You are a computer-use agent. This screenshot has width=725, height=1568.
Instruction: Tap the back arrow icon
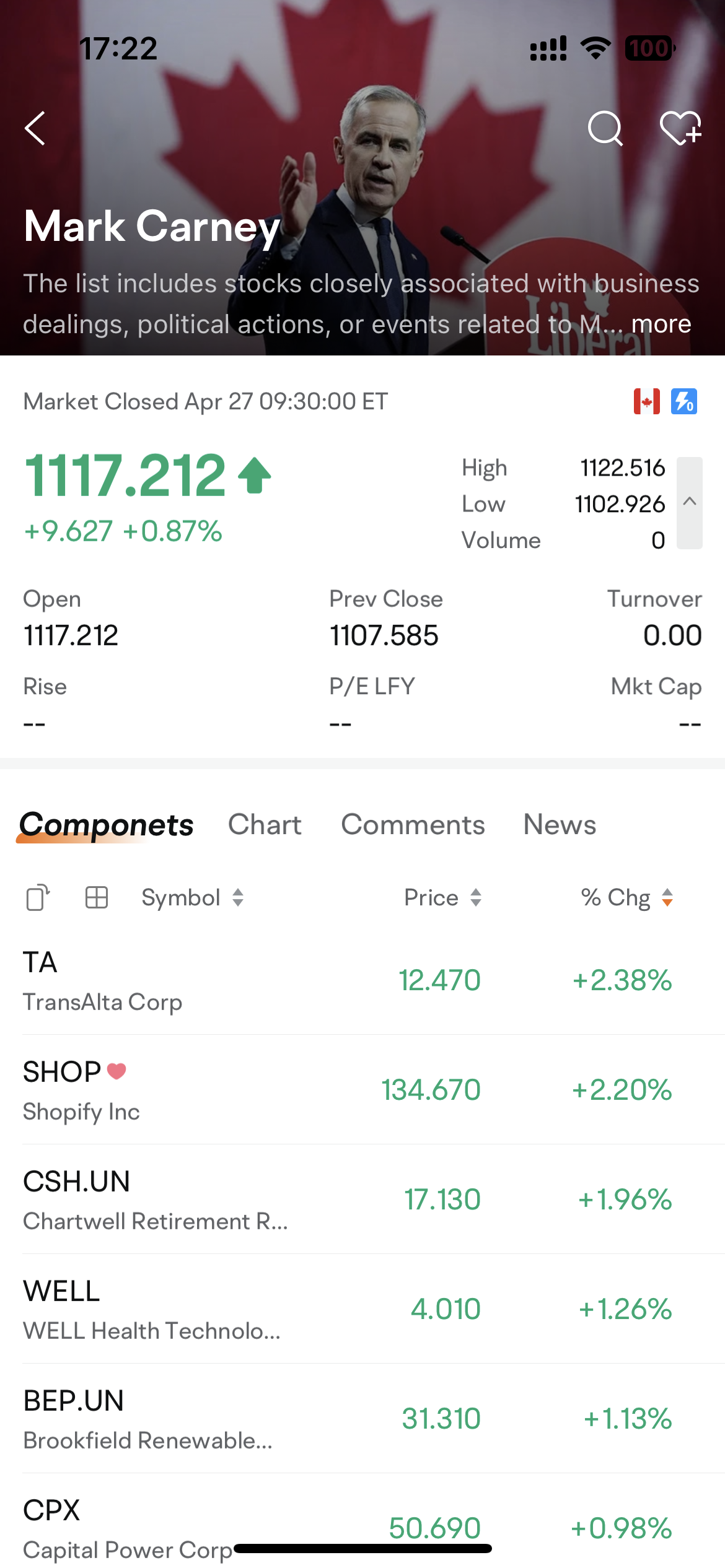(x=35, y=128)
